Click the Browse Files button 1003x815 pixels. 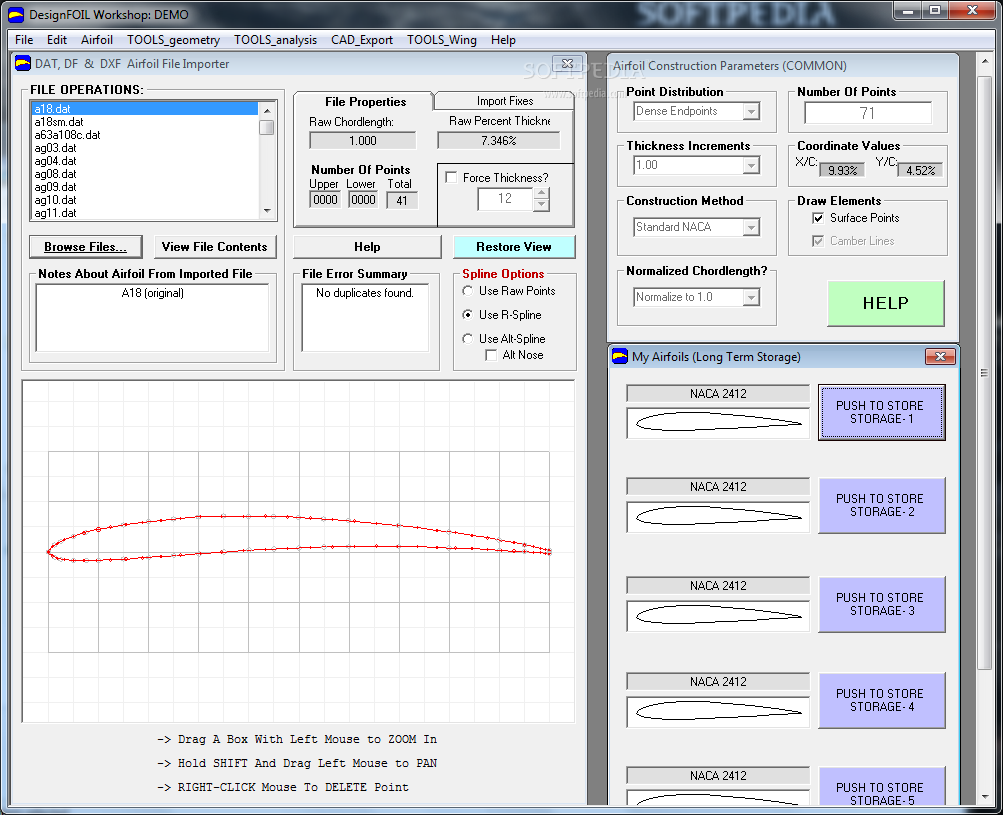tap(85, 247)
